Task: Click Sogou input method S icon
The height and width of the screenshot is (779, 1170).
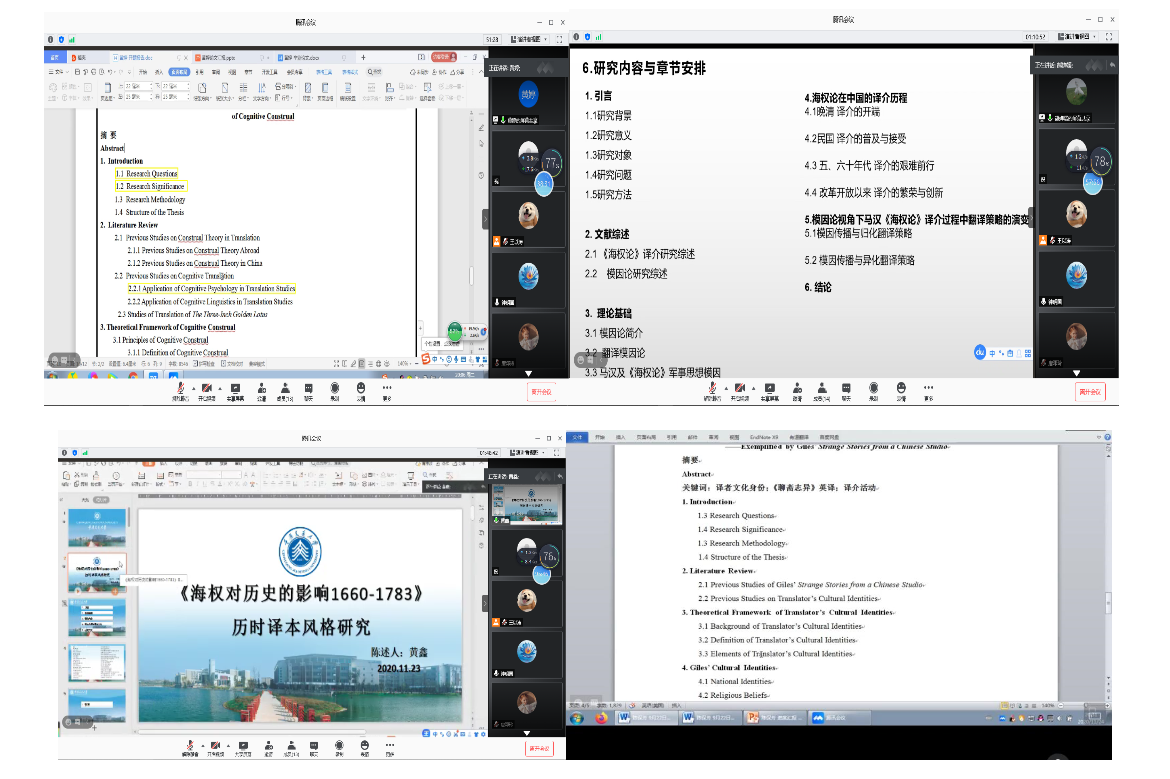Action: coord(425,359)
